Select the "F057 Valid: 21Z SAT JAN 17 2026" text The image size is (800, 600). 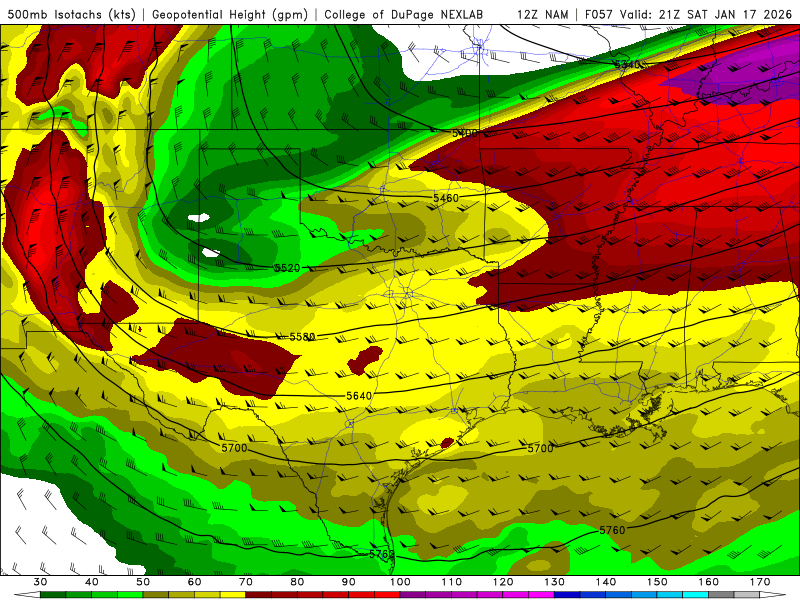click(688, 14)
